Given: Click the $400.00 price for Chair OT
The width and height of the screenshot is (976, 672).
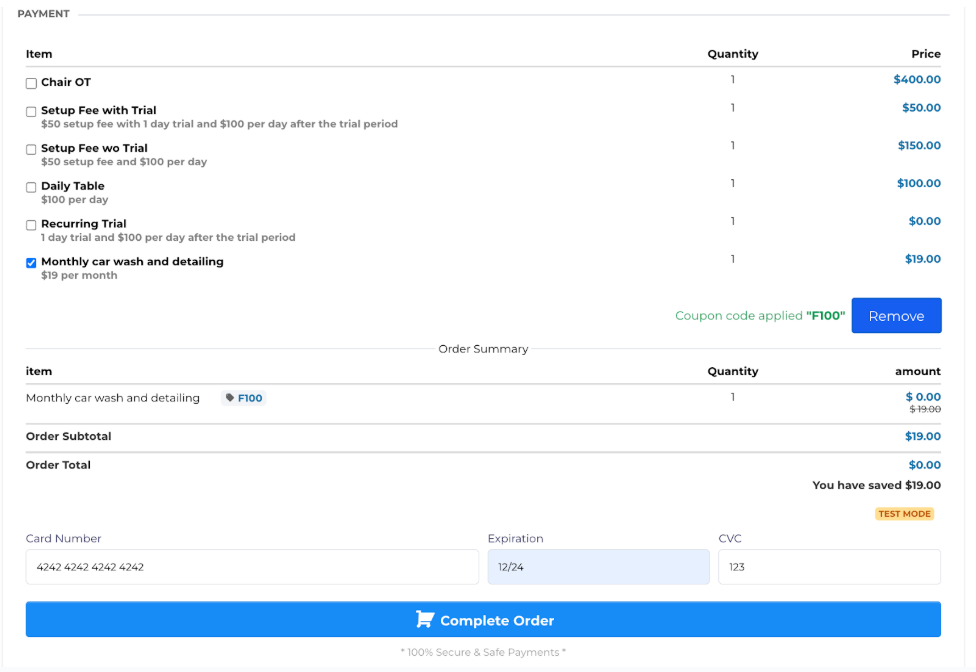Looking at the screenshot, I should pos(917,80).
